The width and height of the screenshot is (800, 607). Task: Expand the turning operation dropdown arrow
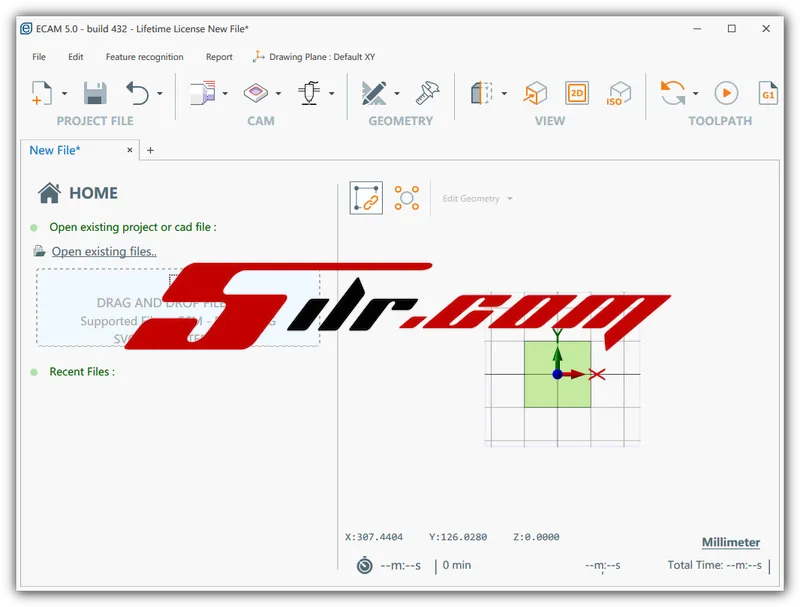(x=225, y=93)
